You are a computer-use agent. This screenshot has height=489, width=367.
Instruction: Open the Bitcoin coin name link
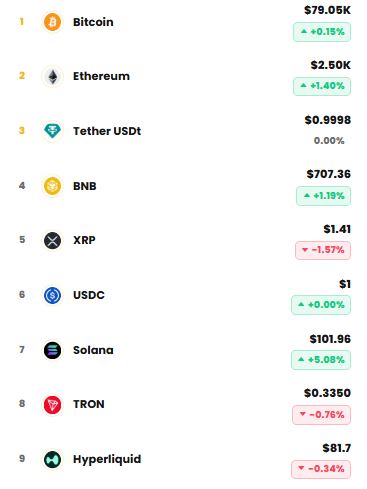93,22
